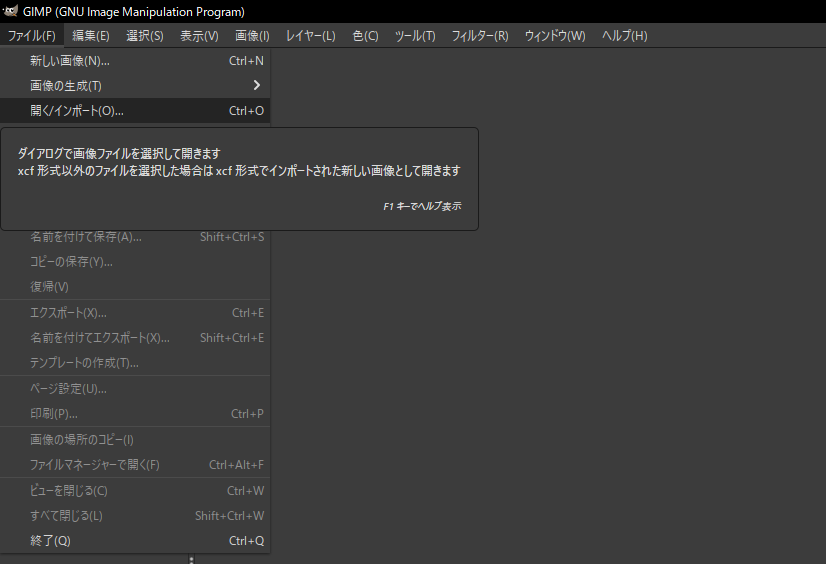The image size is (826, 564).
Task: Select 開く/インポート(O)... menu entry
Action: coord(135,111)
